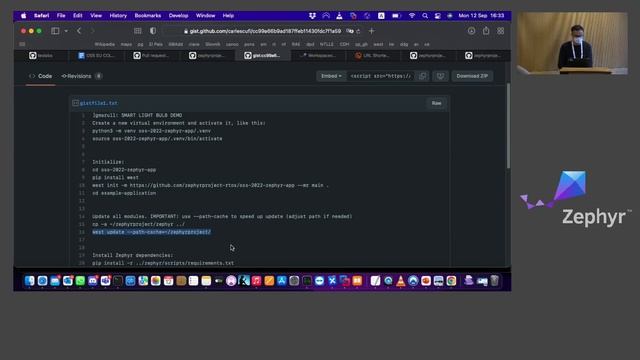
Task: Open the west bookmark in favorites bar
Action: click(x=378, y=44)
